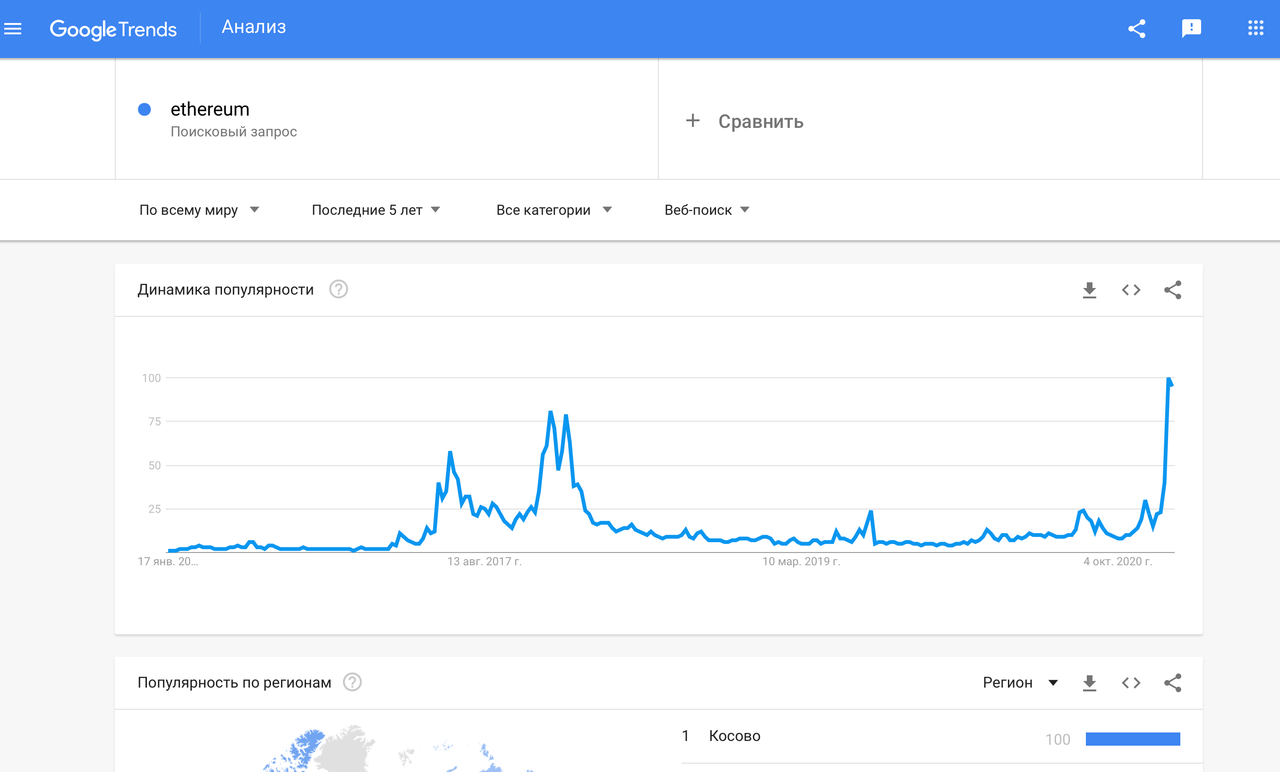Open the send feedback icon

pyautogui.click(x=1191, y=29)
